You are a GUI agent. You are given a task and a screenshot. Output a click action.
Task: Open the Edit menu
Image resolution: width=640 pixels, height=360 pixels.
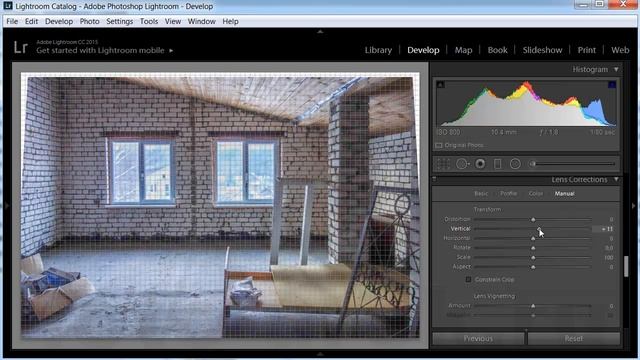[31, 21]
